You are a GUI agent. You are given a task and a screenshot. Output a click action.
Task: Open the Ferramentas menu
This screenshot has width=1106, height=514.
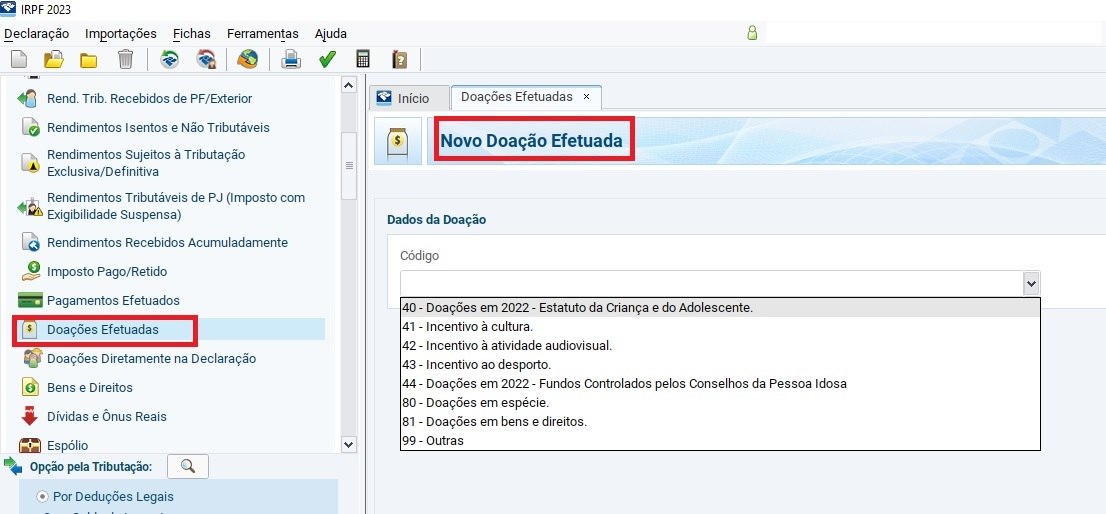tap(263, 33)
